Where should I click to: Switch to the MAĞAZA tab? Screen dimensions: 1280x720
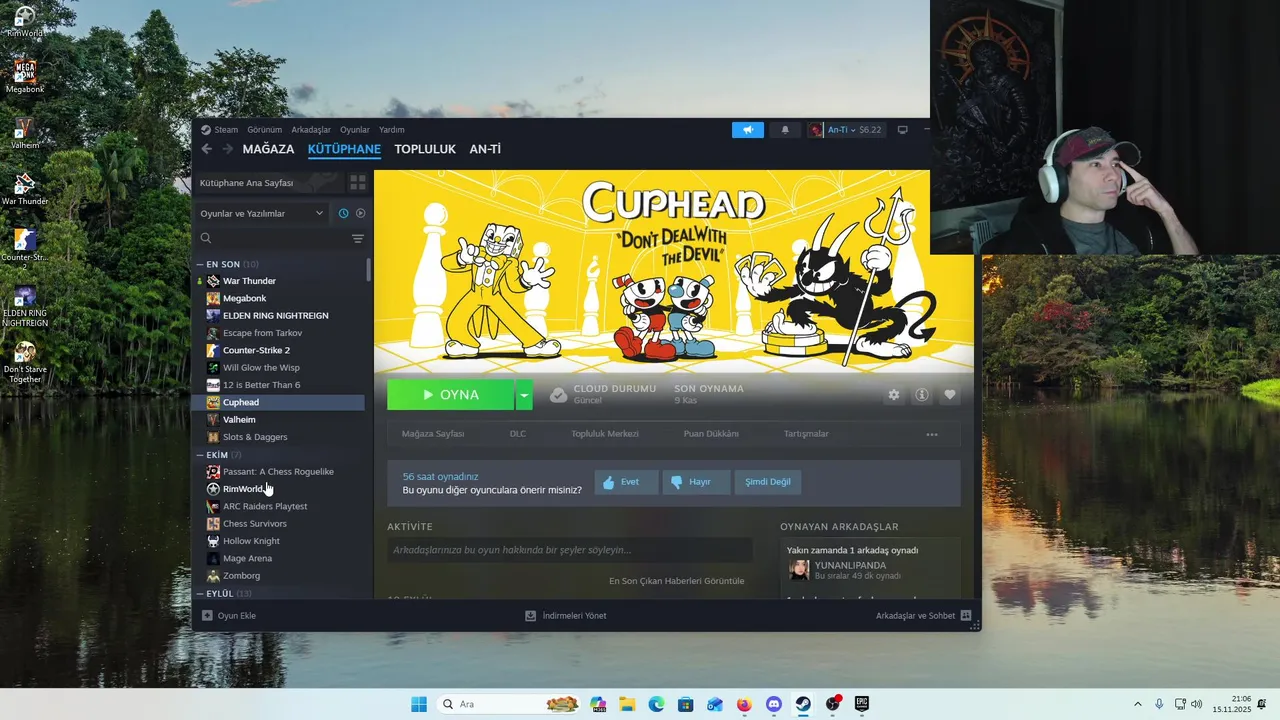pos(268,149)
